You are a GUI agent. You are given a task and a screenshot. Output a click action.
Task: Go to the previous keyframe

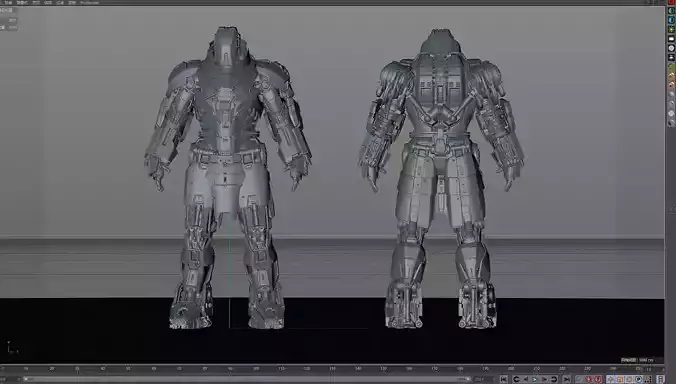tap(516, 379)
